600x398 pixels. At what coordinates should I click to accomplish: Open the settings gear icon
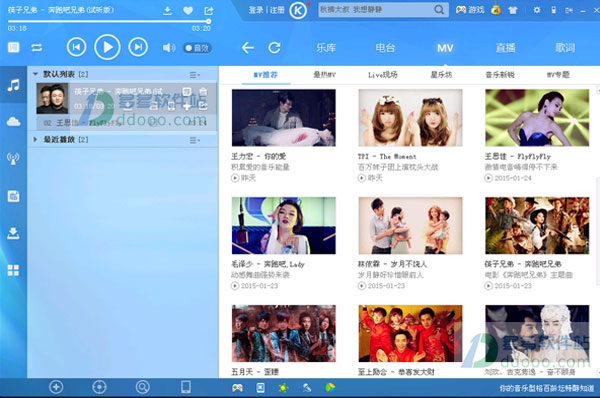[x=537, y=10]
